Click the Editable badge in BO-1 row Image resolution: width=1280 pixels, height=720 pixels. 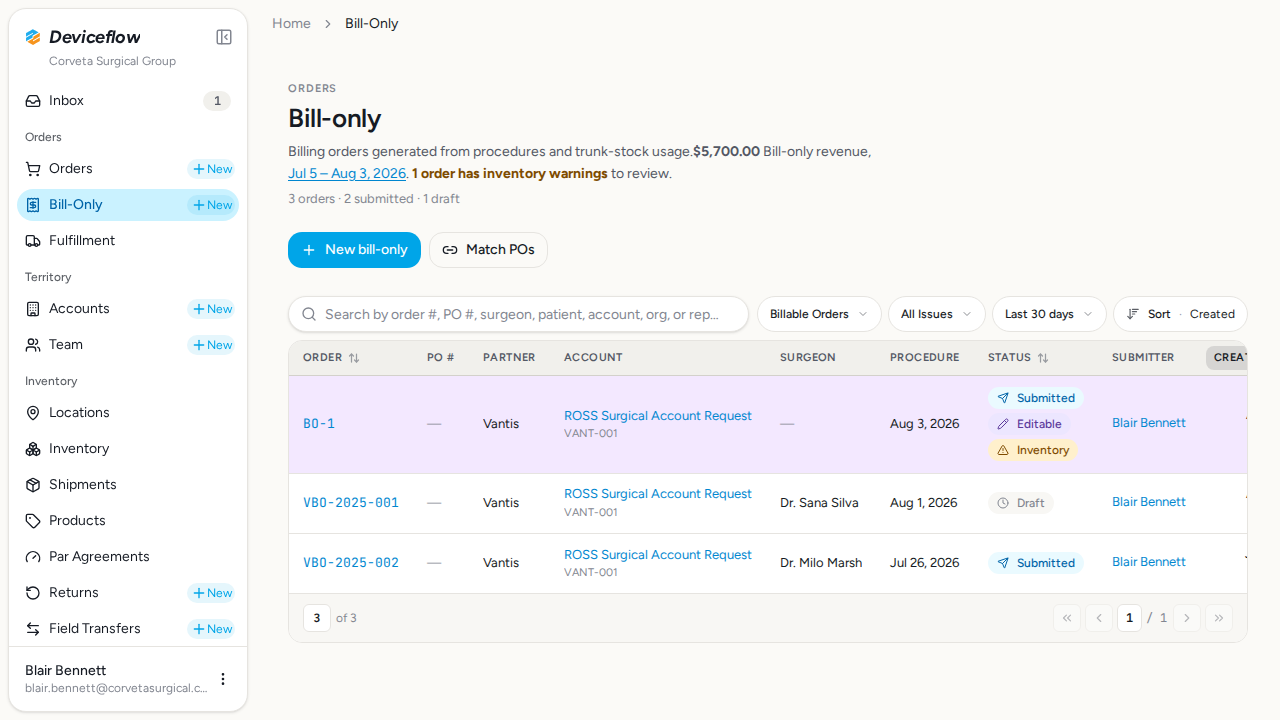[1029, 424]
